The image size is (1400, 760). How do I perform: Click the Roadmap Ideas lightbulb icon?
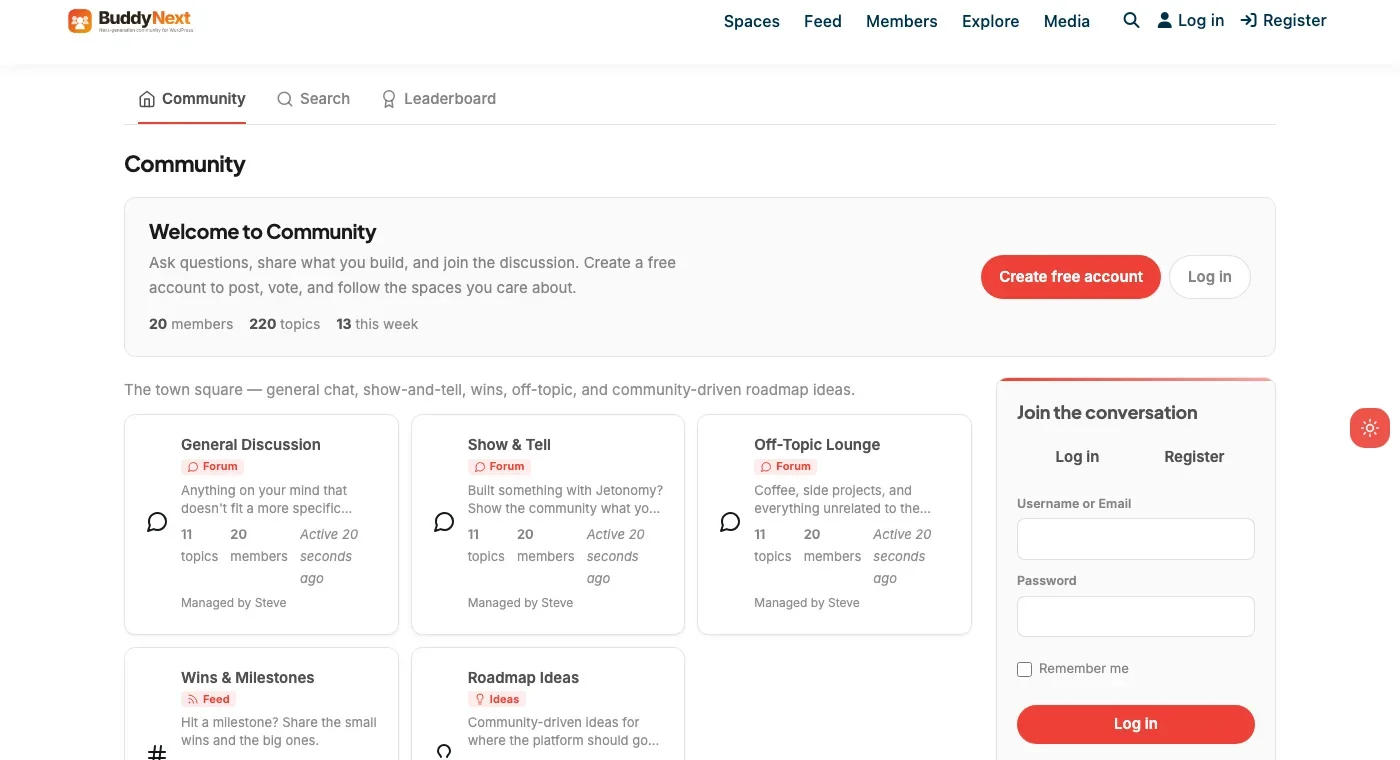pyautogui.click(x=444, y=752)
